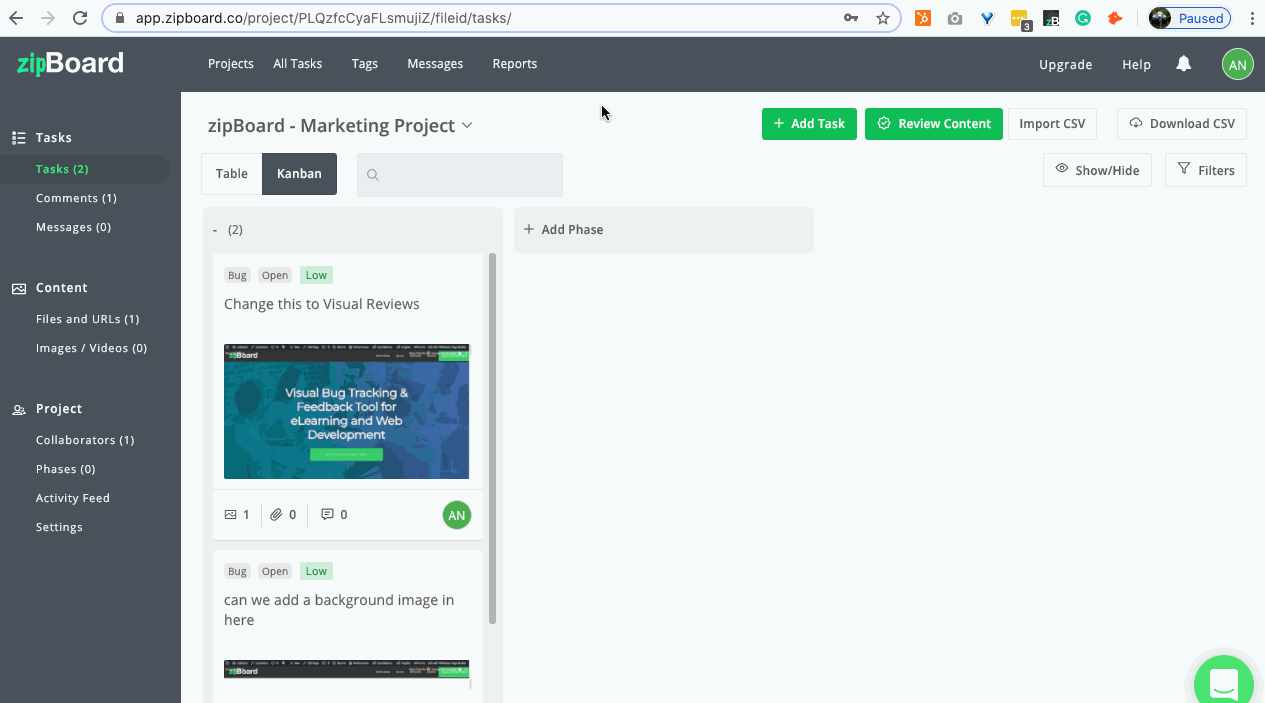Open the Projects menu

click(231, 64)
